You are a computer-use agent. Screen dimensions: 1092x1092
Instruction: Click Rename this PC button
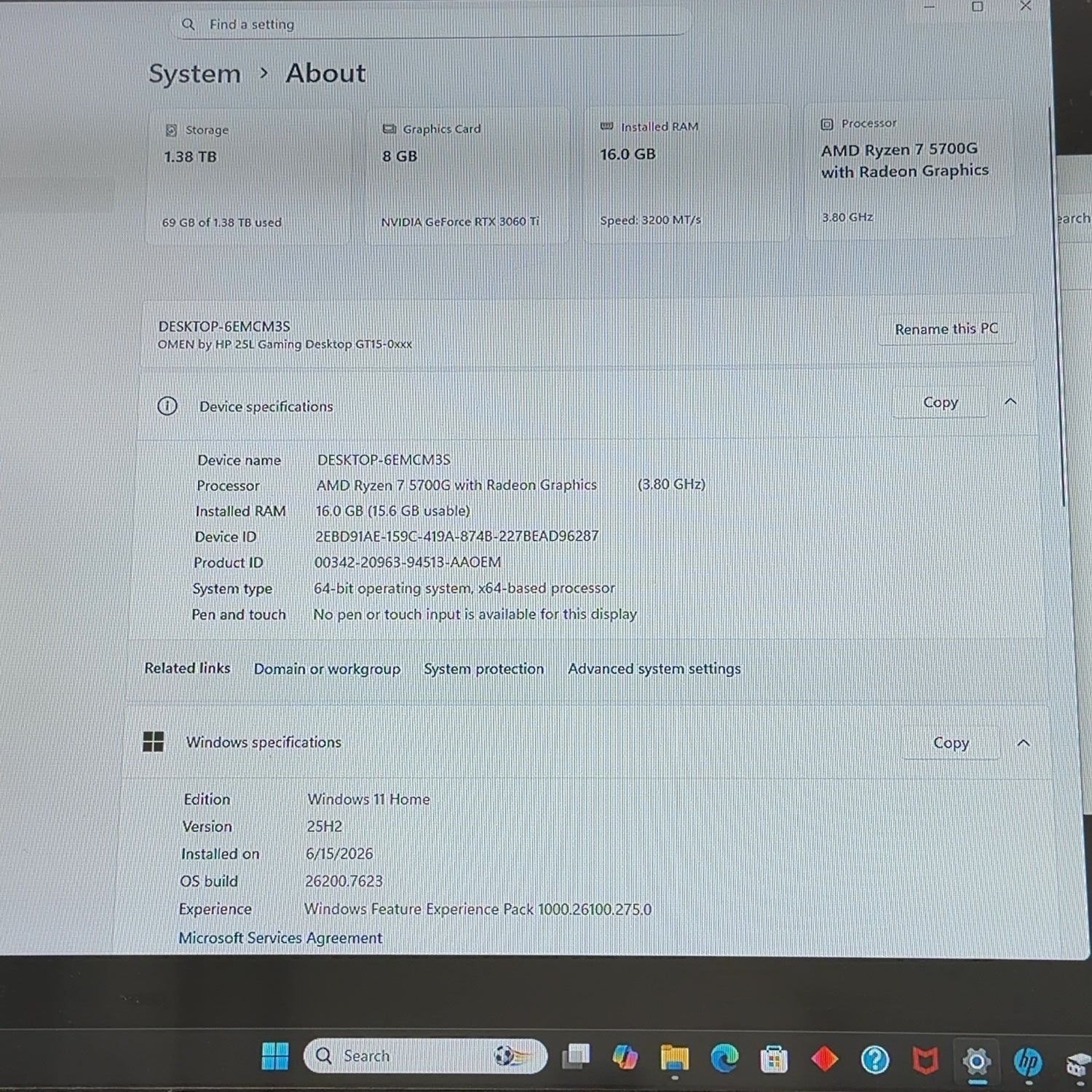pos(946,329)
